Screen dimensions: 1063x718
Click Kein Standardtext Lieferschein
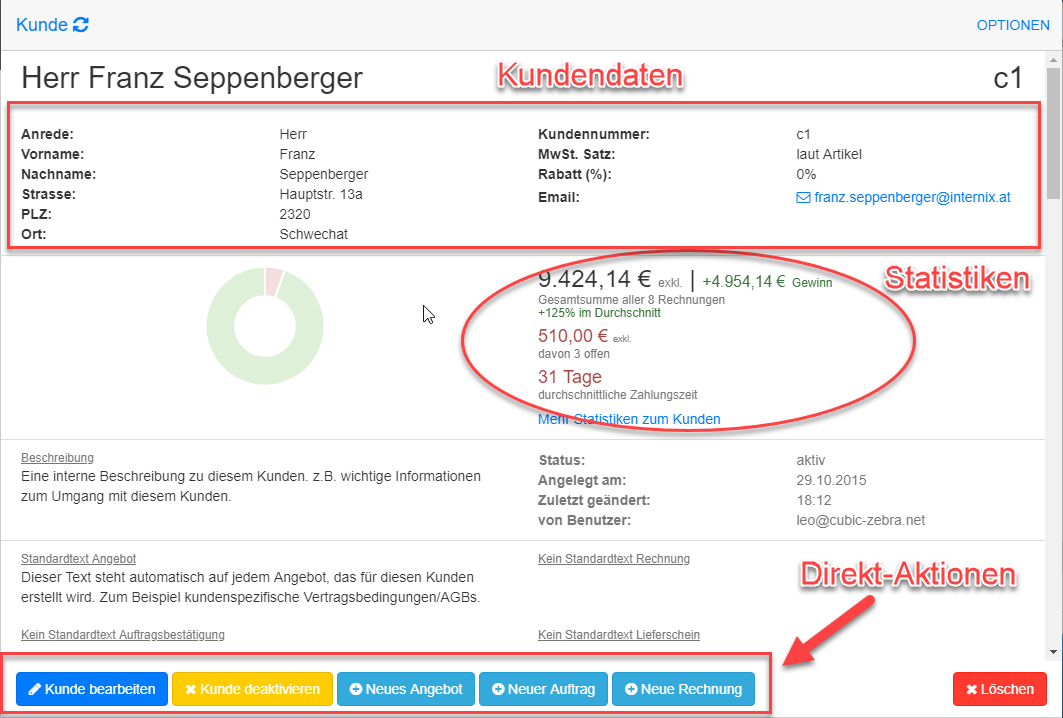pyautogui.click(x=618, y=635)
